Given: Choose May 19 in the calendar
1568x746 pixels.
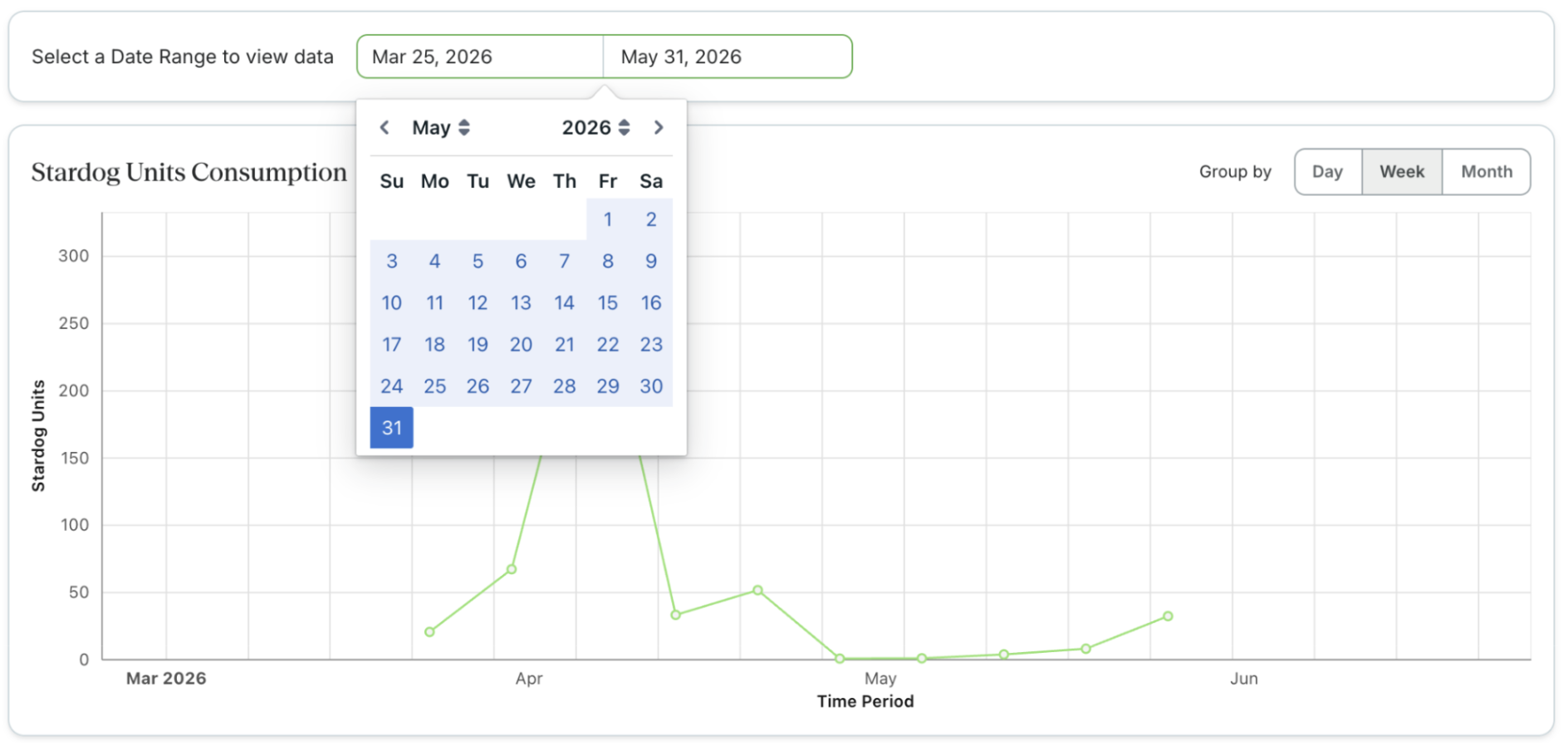Looking at the screenshot, I should (478, 344).
